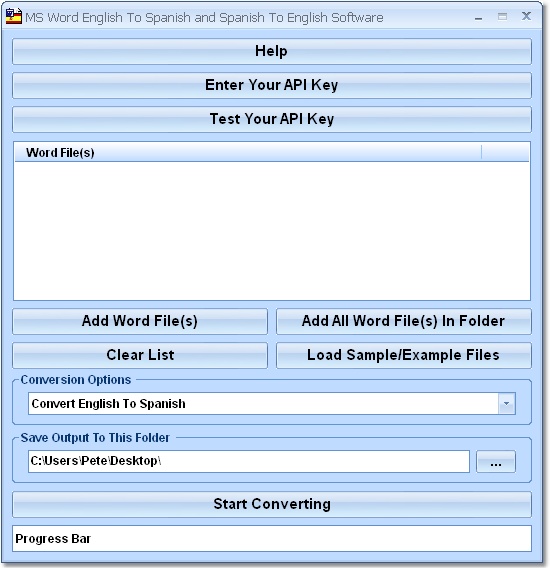550x570 pixels.
Task: Browse for output folder with ... button
Action: click(496, 462)
